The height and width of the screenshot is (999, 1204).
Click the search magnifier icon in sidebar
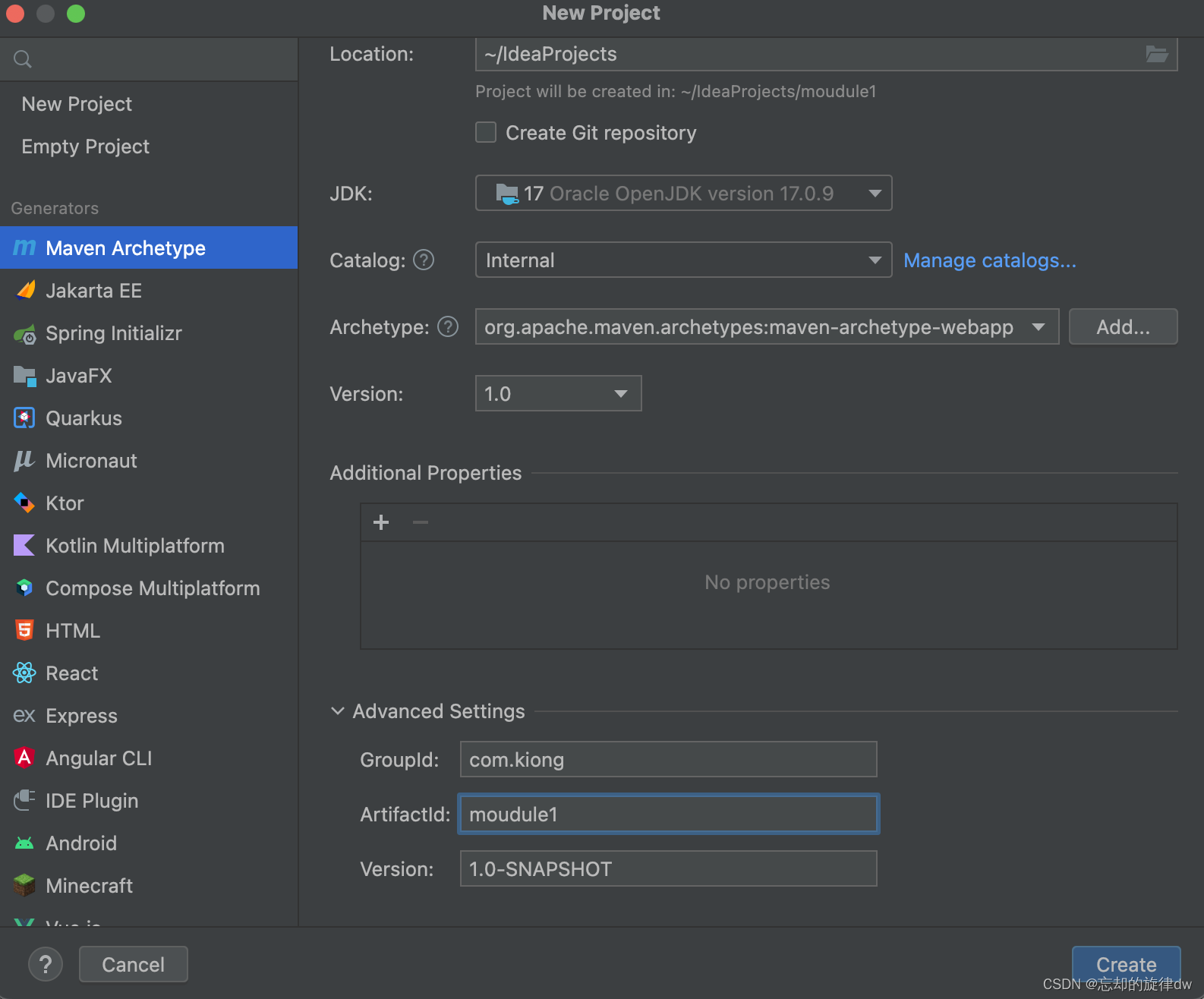coord(23,59)
